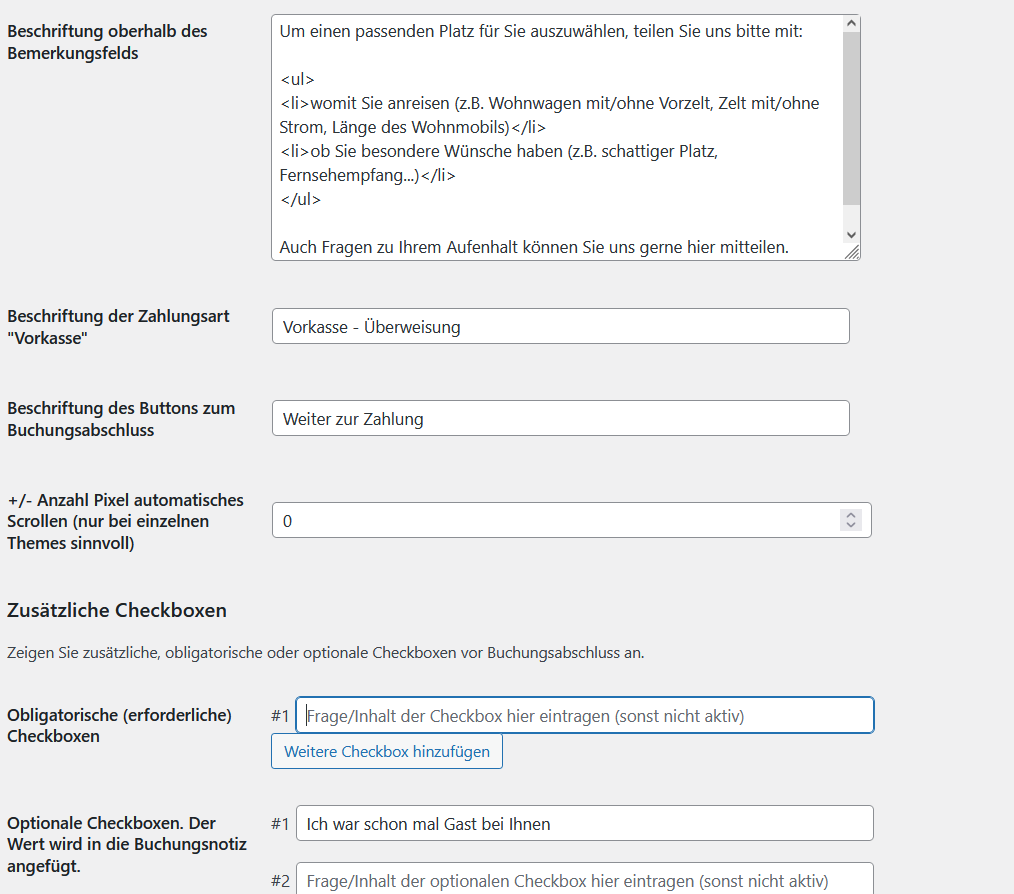The width and height of the screenshot is (1014, 894).
Task: Click the "Anzahl Pixel automatisches Scrollen" label
Action: click(x=125, y=521)
